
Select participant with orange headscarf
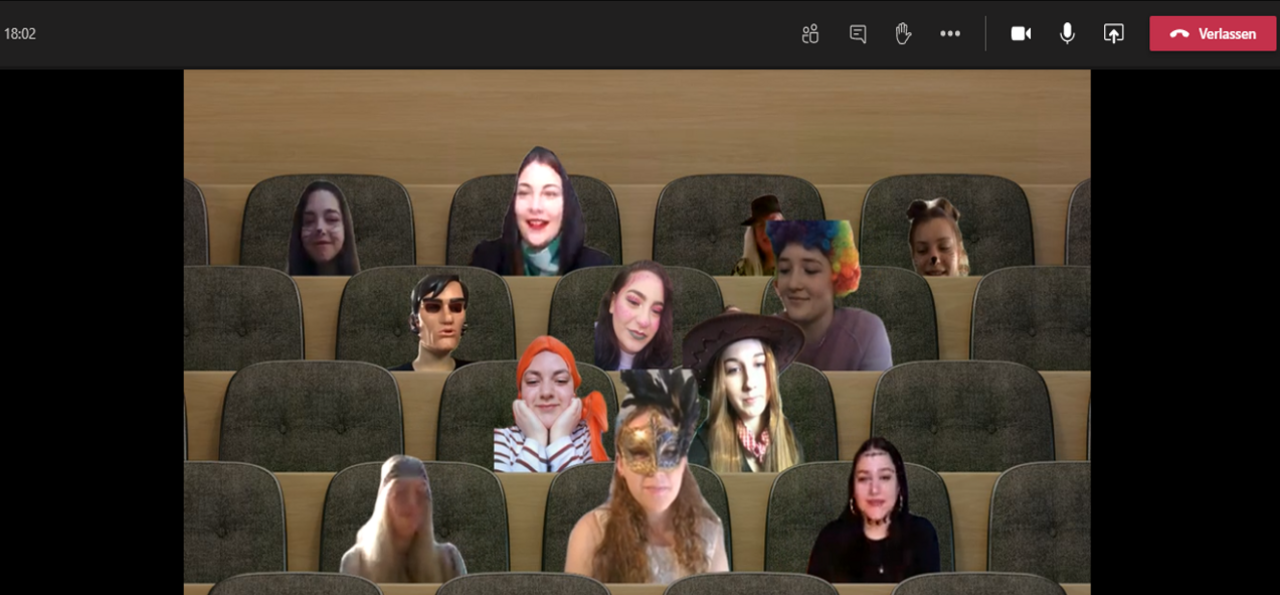[x=551, y=404]
